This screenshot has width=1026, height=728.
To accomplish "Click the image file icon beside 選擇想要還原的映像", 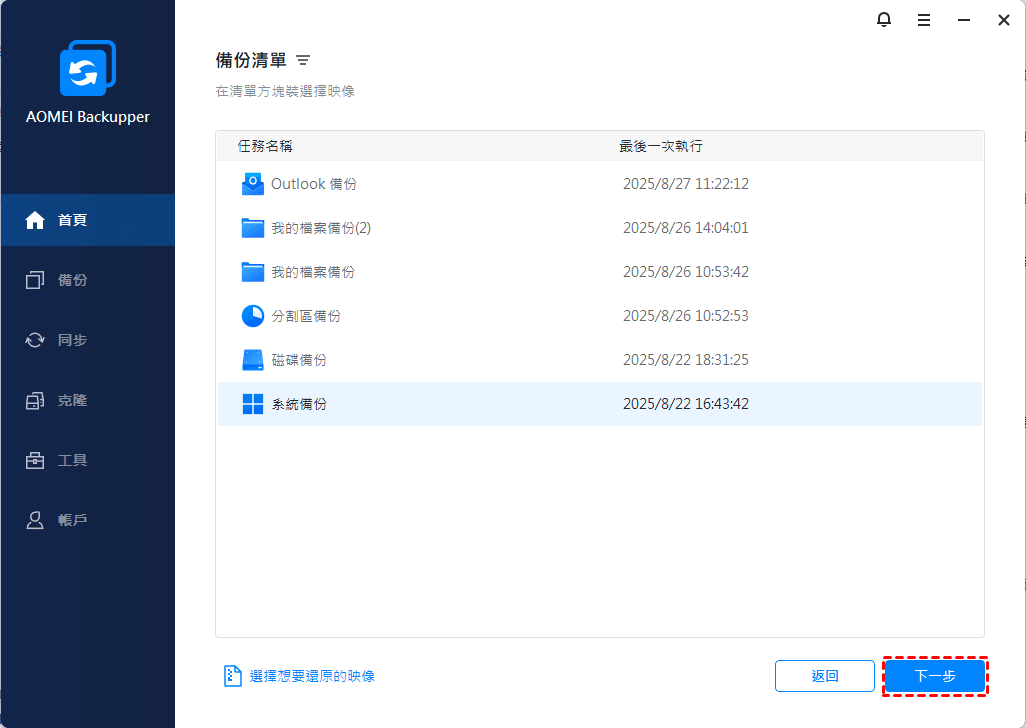I will pyautogui.click(x=233, y=676).
